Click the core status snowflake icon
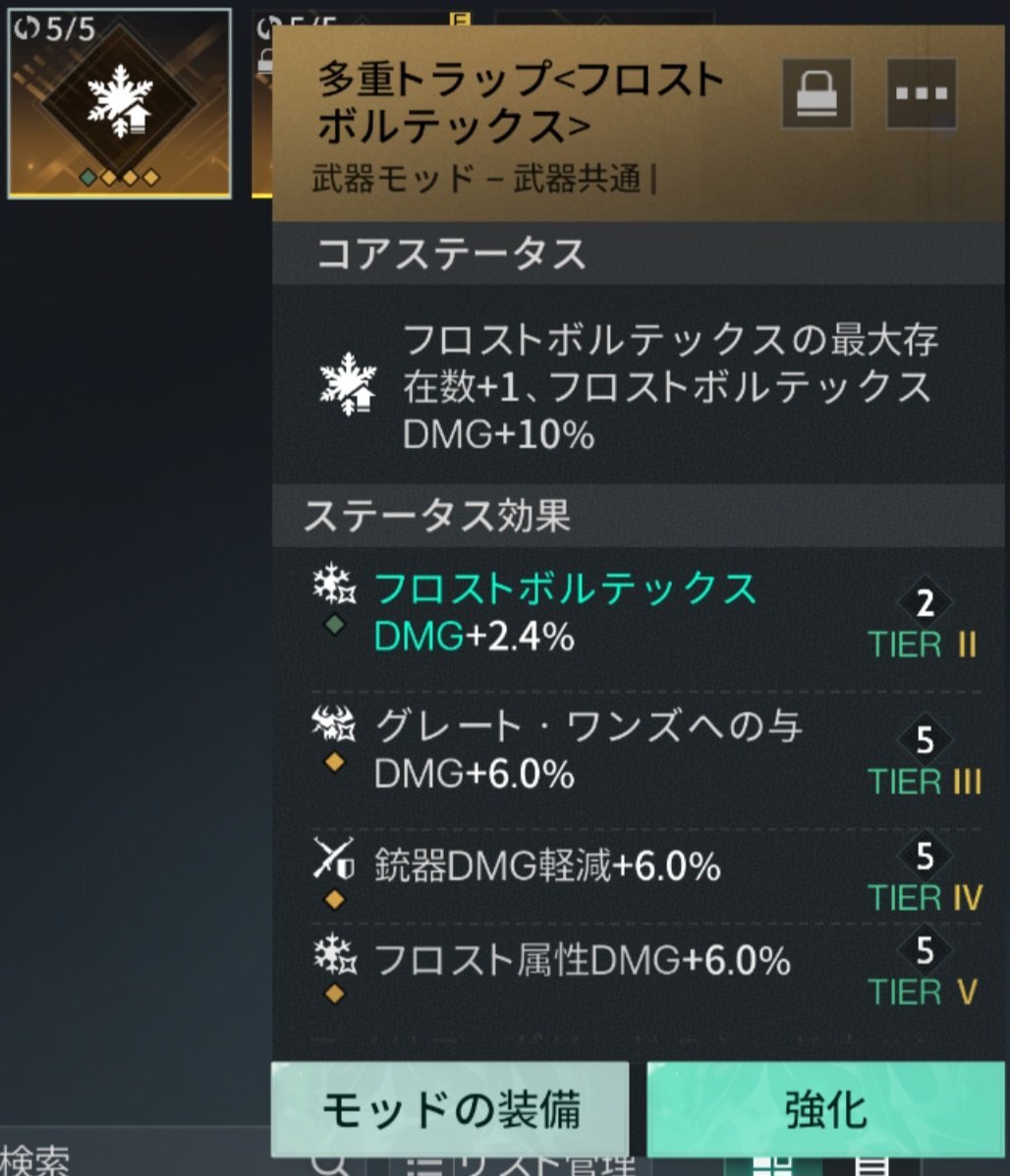The height and width of the screenshot is (1176, 1010). point(348,384)
